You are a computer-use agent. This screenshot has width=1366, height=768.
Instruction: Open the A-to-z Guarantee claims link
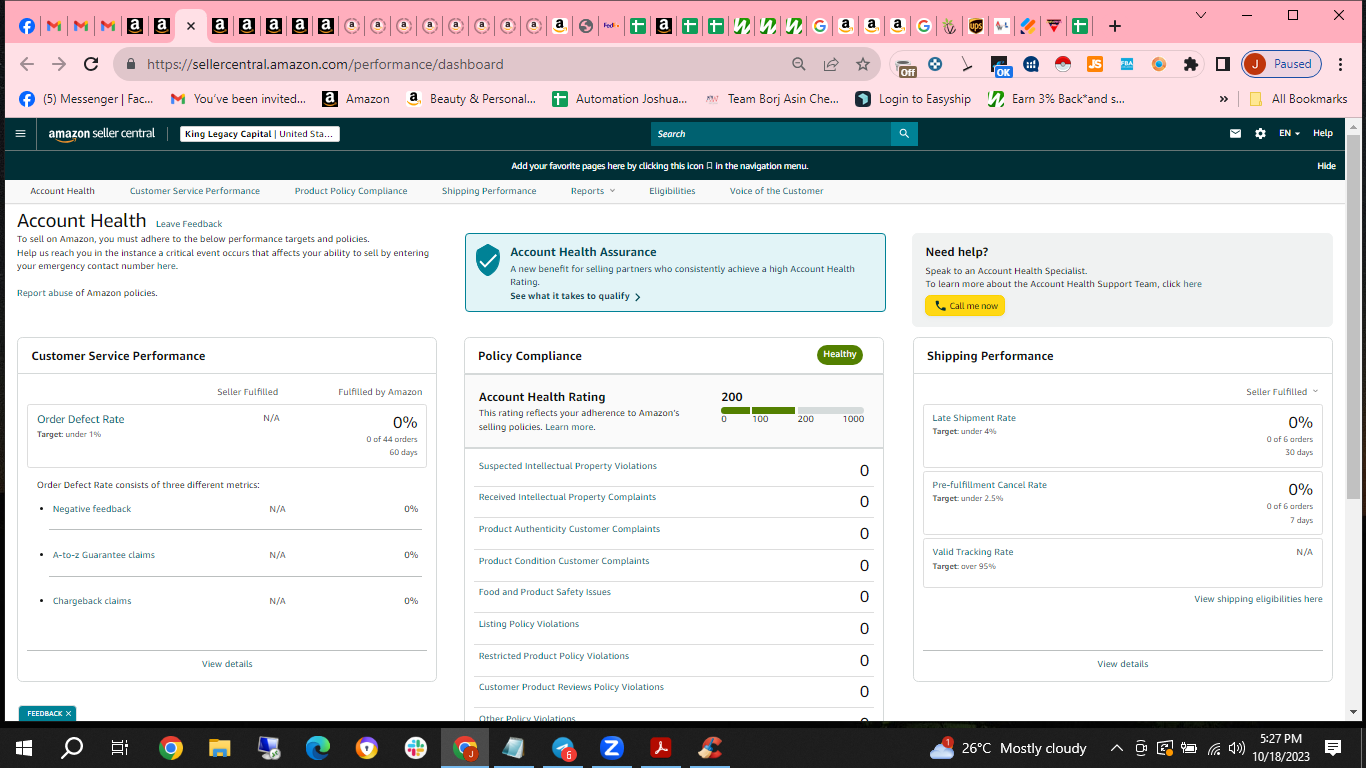point(104,555)
